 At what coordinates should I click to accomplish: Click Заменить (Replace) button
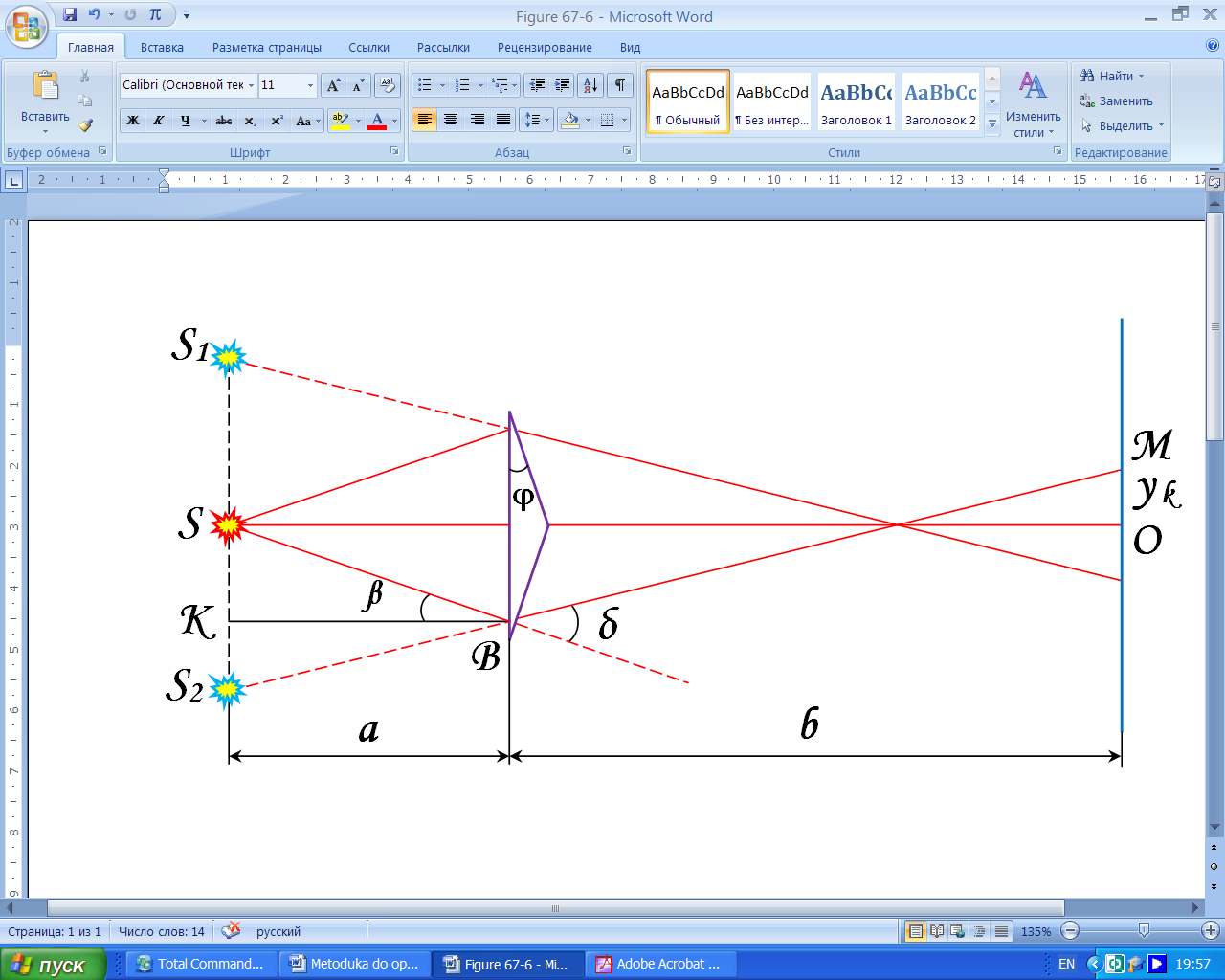(x=1116, y=100)
